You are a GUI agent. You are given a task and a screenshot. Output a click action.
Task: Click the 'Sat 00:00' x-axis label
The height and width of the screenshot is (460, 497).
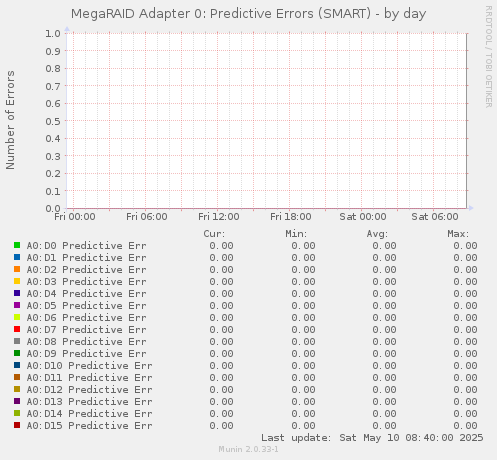363,217
